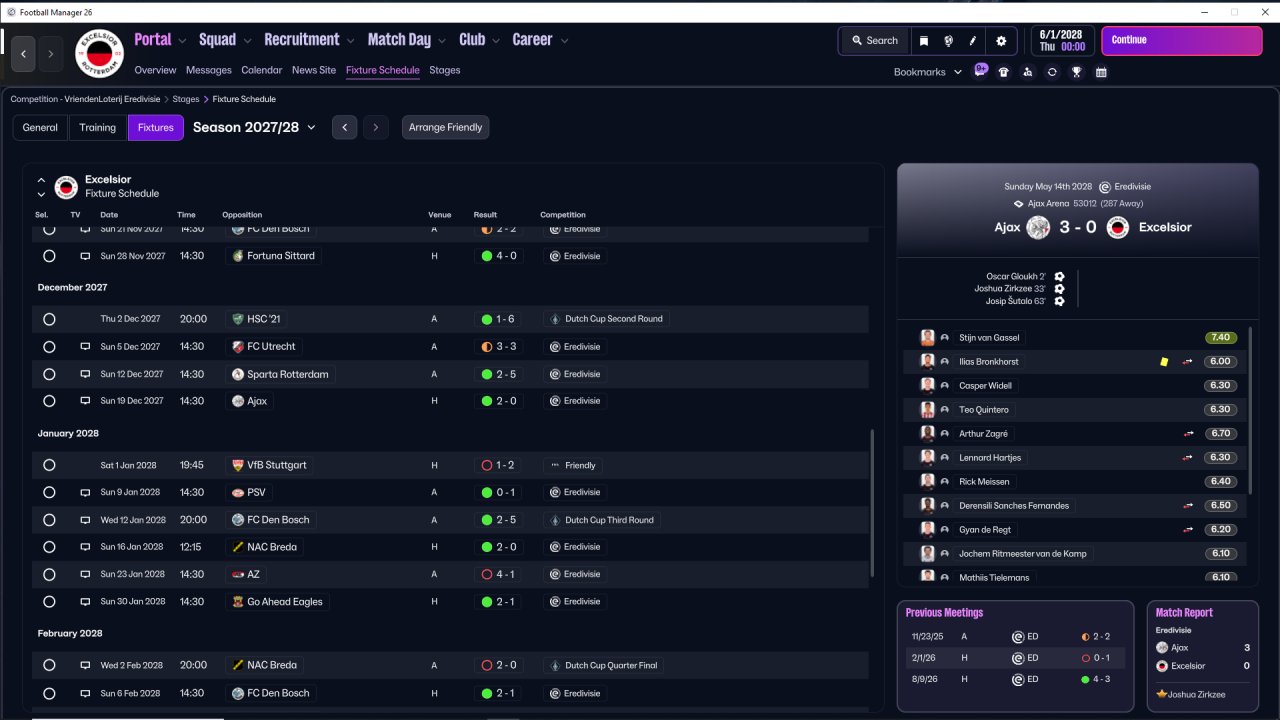Open the pencil notes icon
This screenshot has height=720, width=1280.
(x=973, y=41)
